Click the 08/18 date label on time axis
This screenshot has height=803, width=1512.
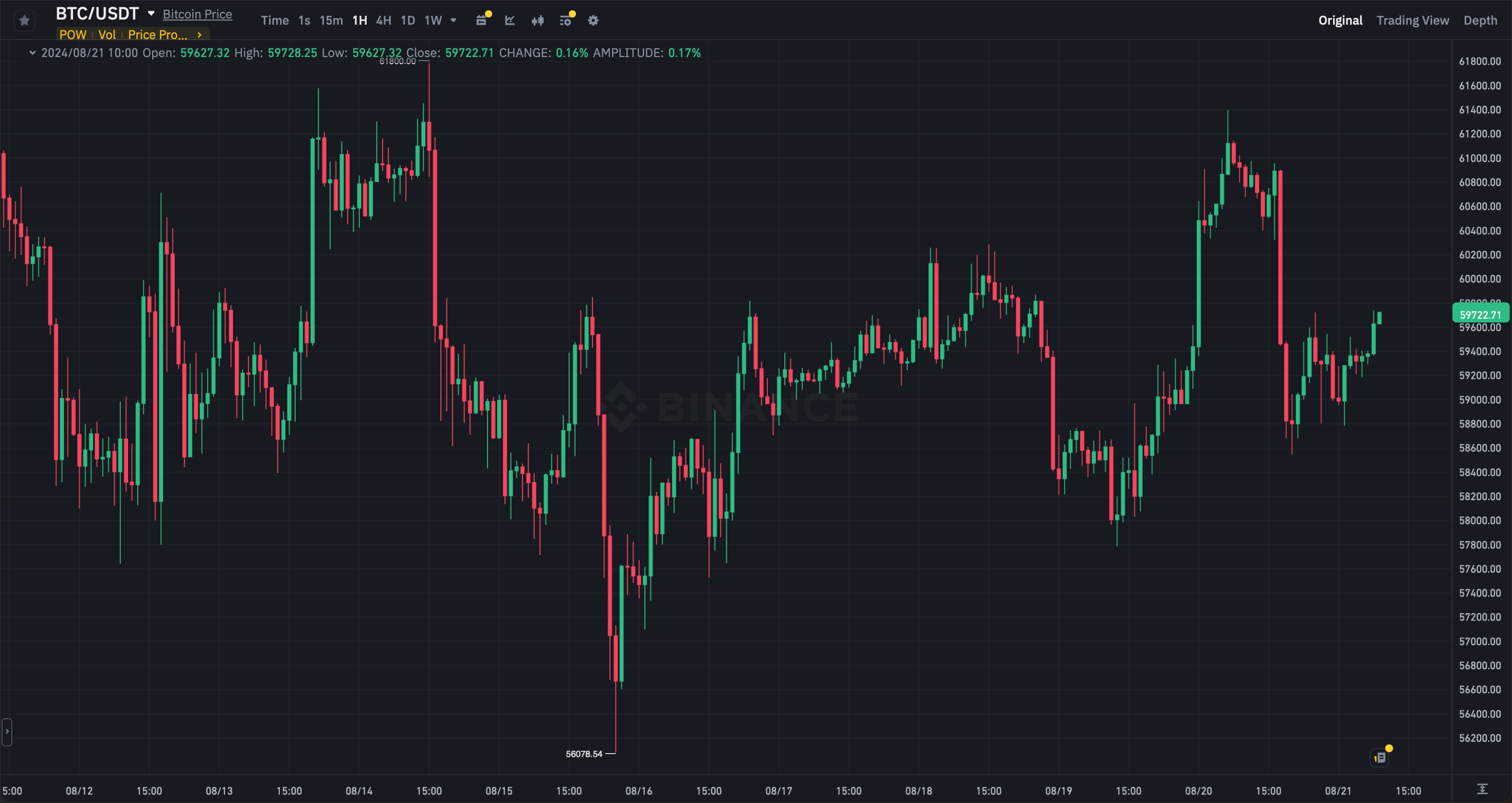tap(919, 790)
